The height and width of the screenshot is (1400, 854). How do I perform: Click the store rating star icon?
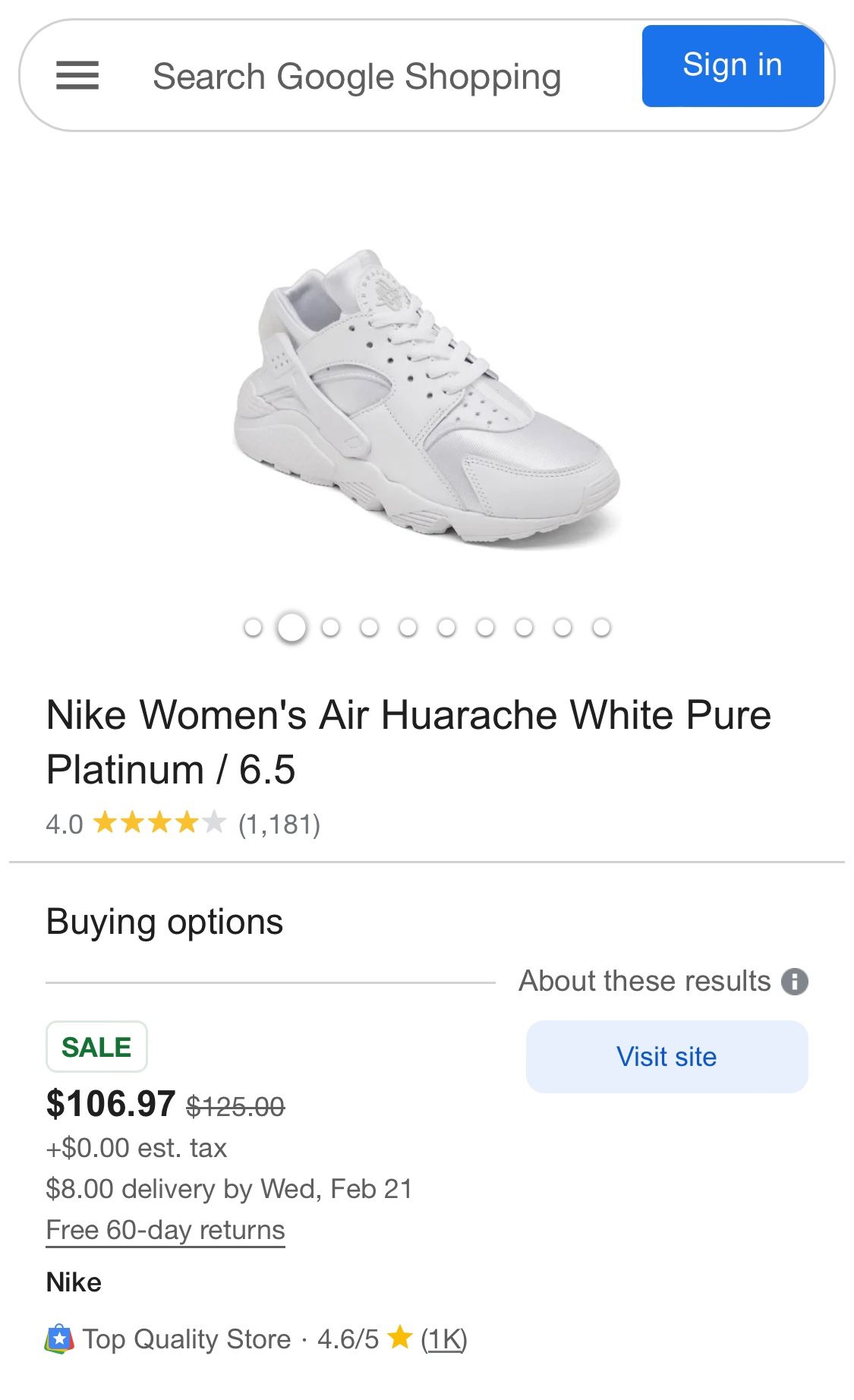click(x=400, y=1338)
